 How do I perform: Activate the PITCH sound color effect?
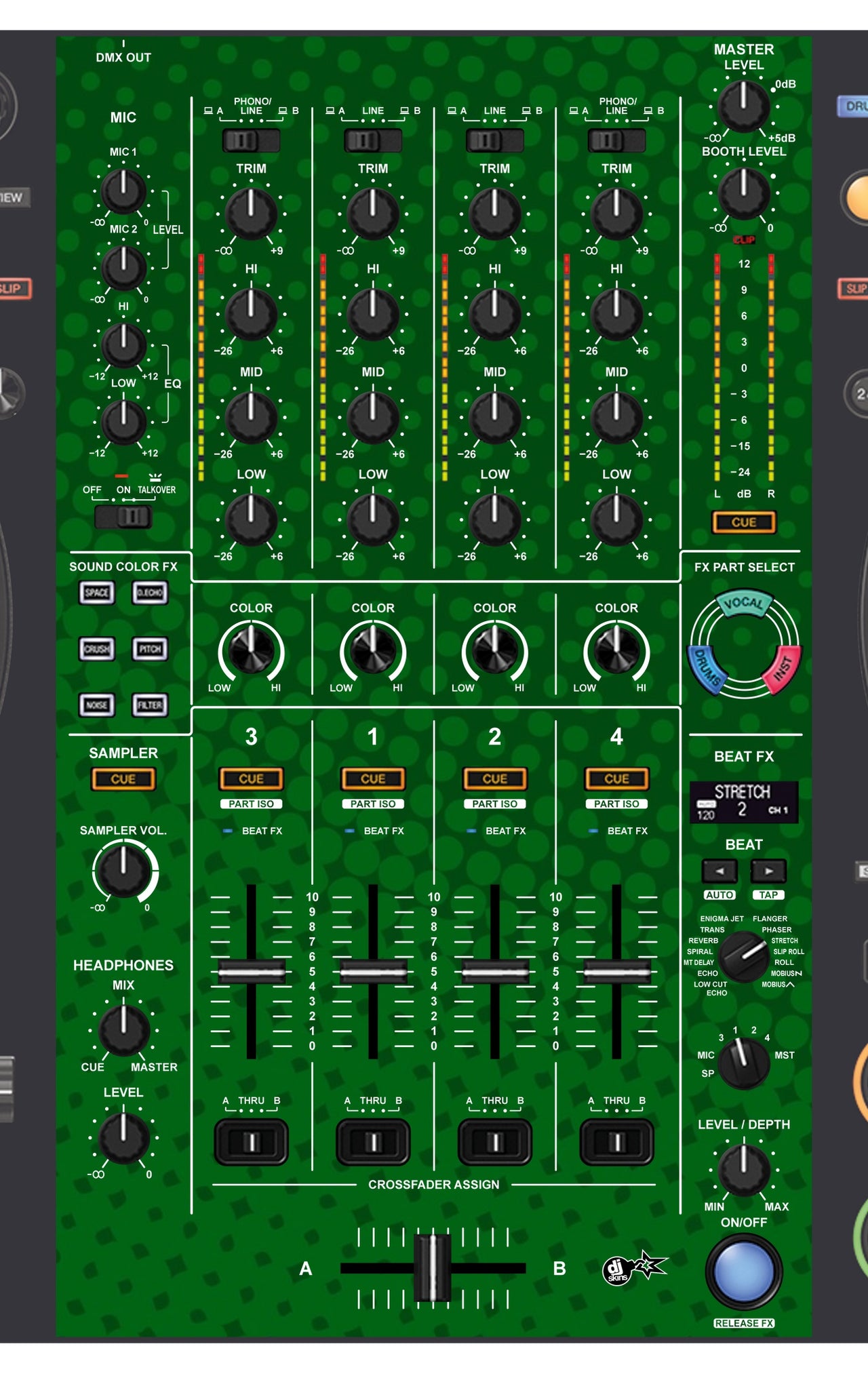[x=150, y=649]
